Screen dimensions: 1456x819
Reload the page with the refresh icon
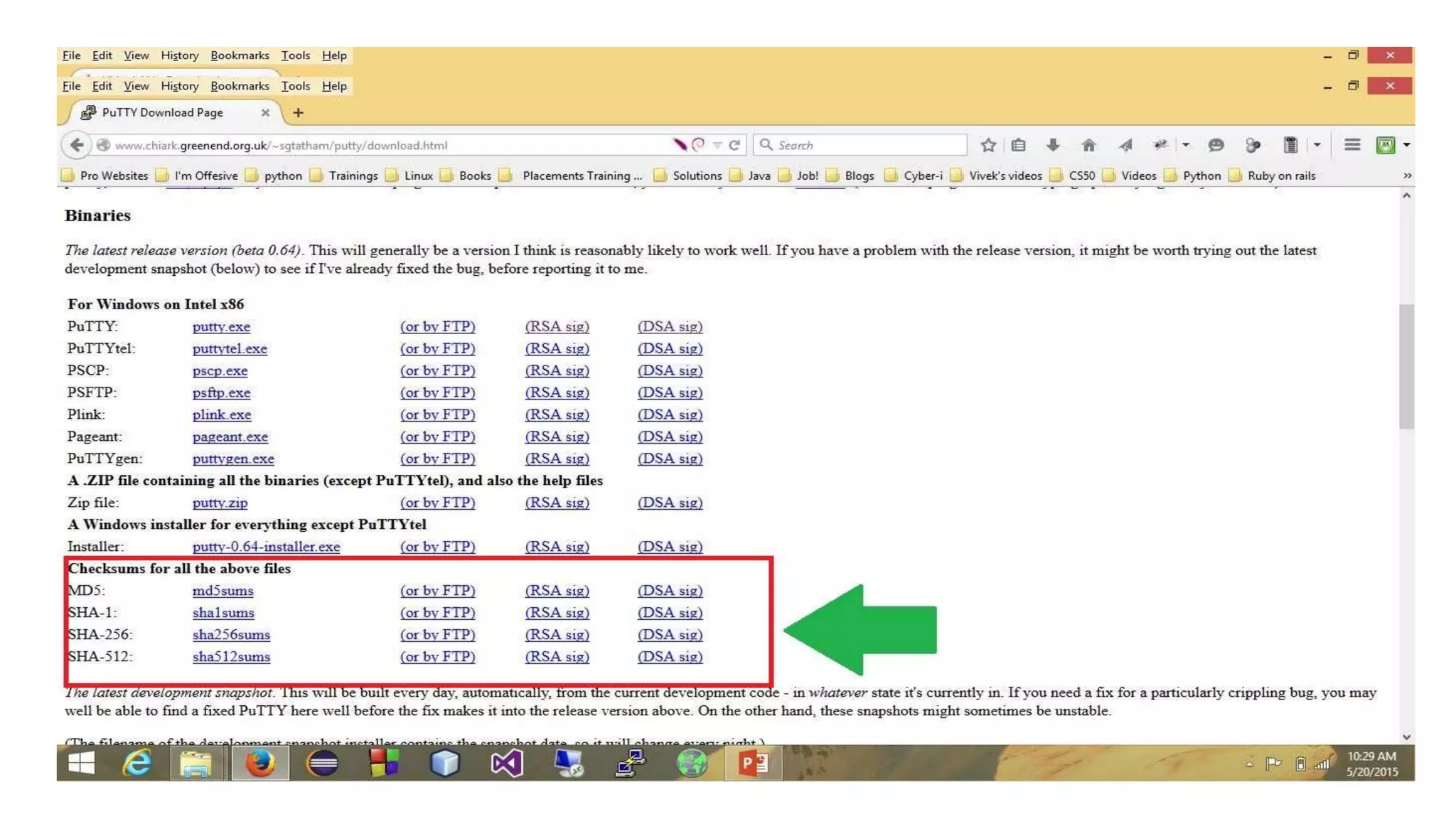[735, 145]
